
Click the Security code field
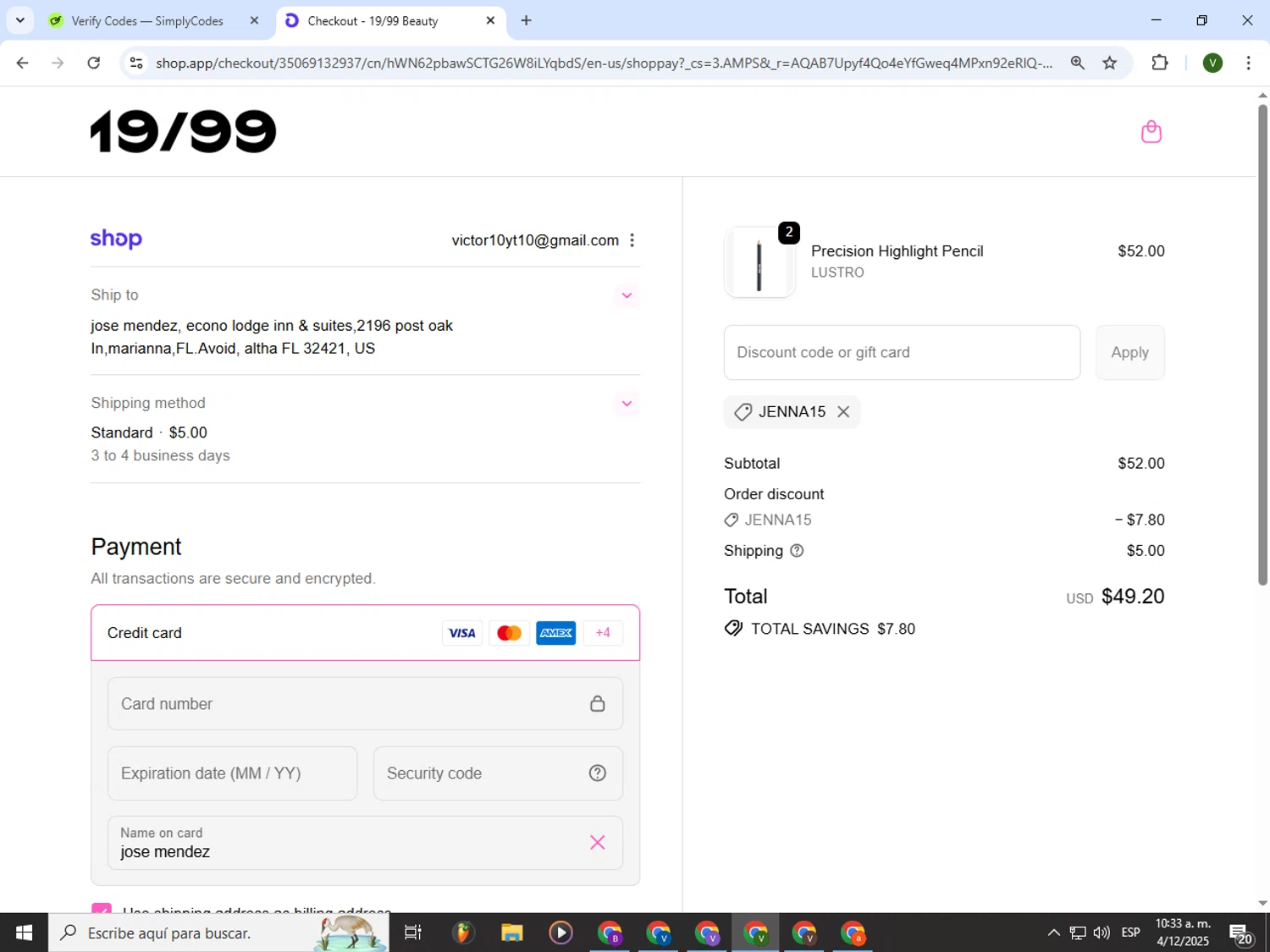tap(498, 773)
